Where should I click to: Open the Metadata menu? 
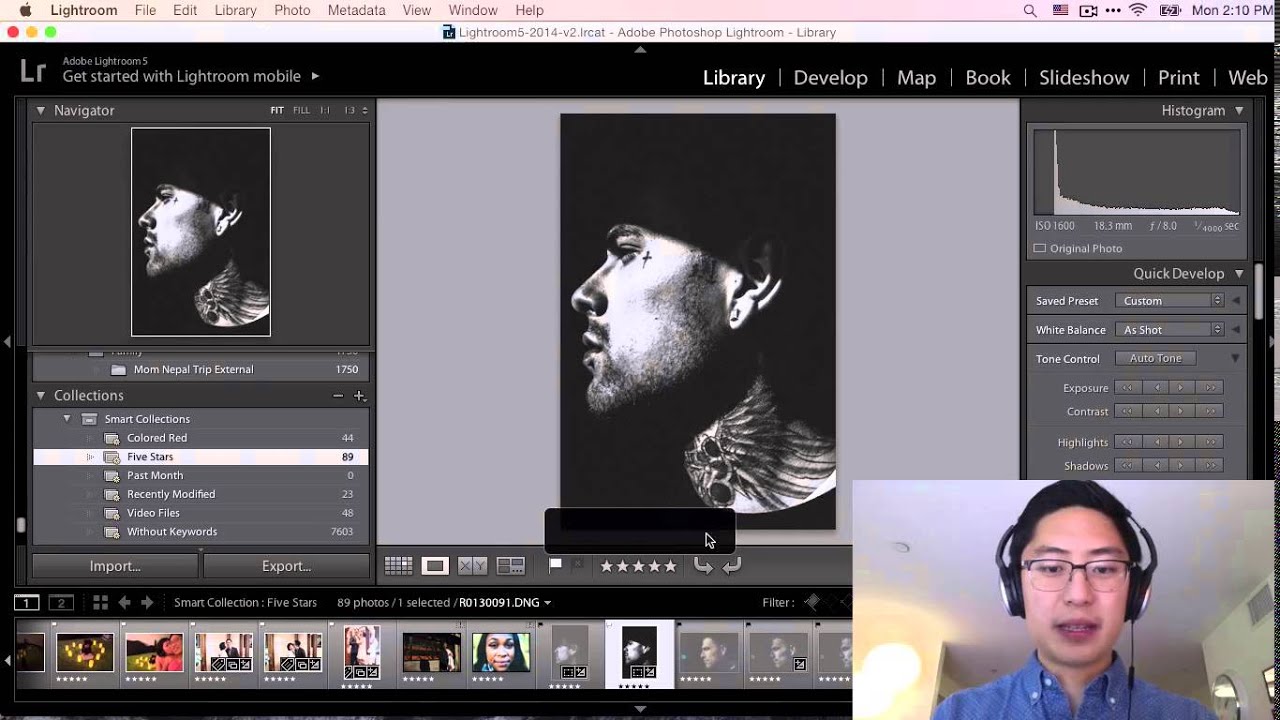click(356, 10)
